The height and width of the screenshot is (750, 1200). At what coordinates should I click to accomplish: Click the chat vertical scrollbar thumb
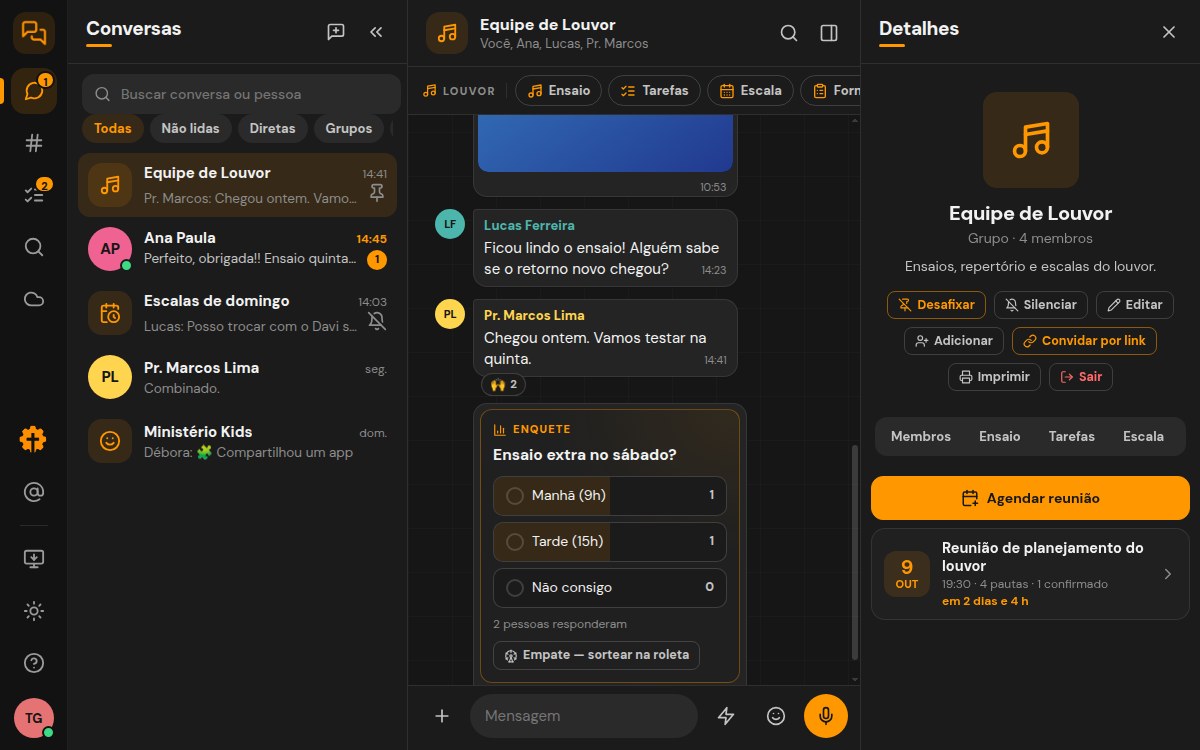click(854, 552)
